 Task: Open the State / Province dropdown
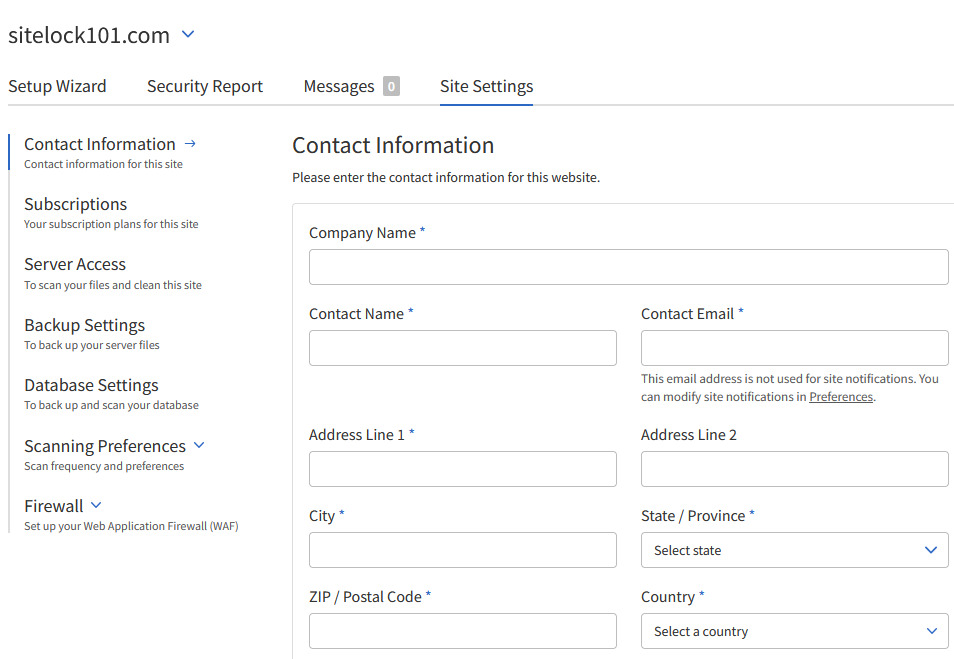794,550
